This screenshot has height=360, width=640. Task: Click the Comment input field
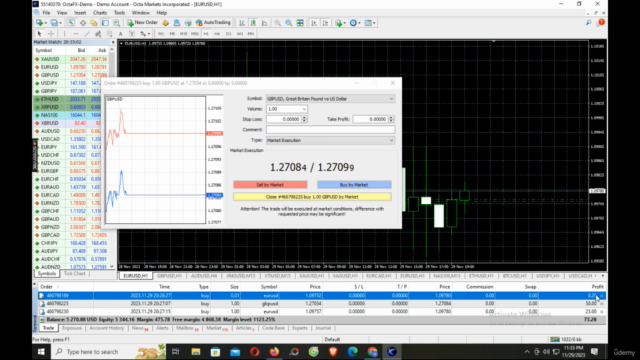330,130
